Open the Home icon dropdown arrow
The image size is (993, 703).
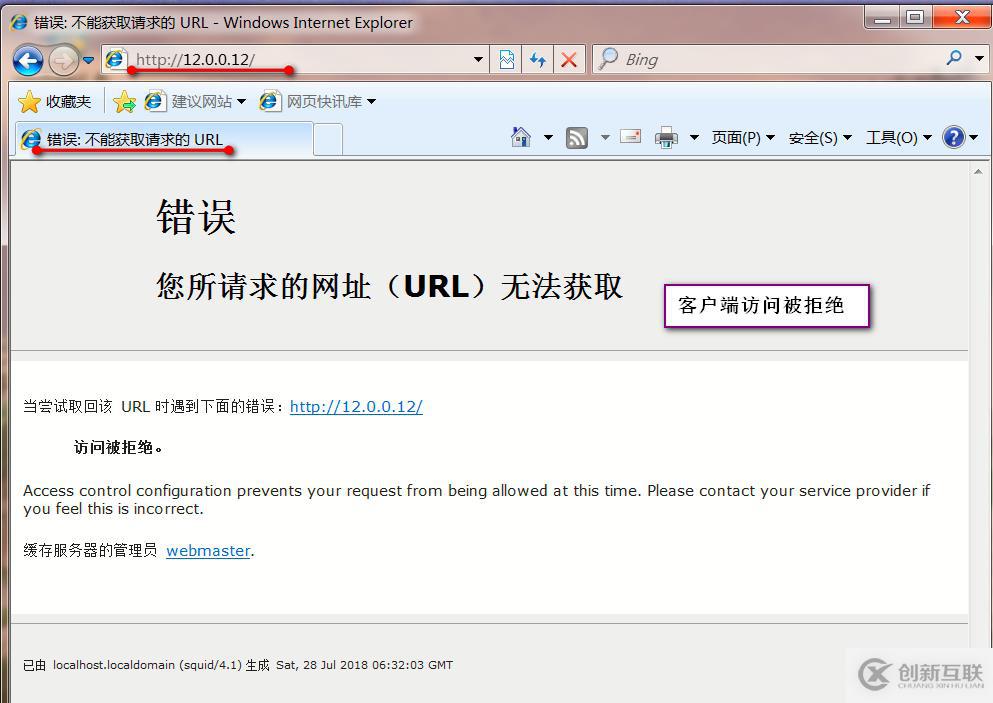click(546, 137)
